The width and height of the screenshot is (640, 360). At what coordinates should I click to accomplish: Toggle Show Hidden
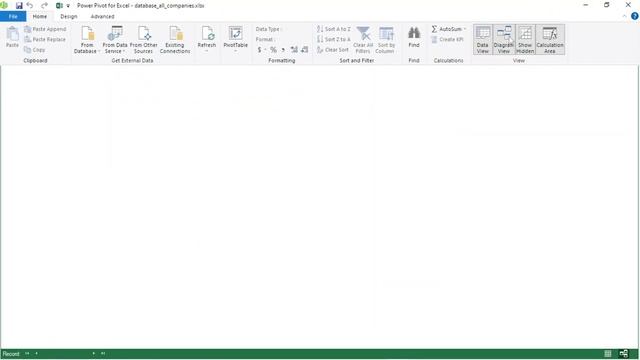(x=525, y=40)
